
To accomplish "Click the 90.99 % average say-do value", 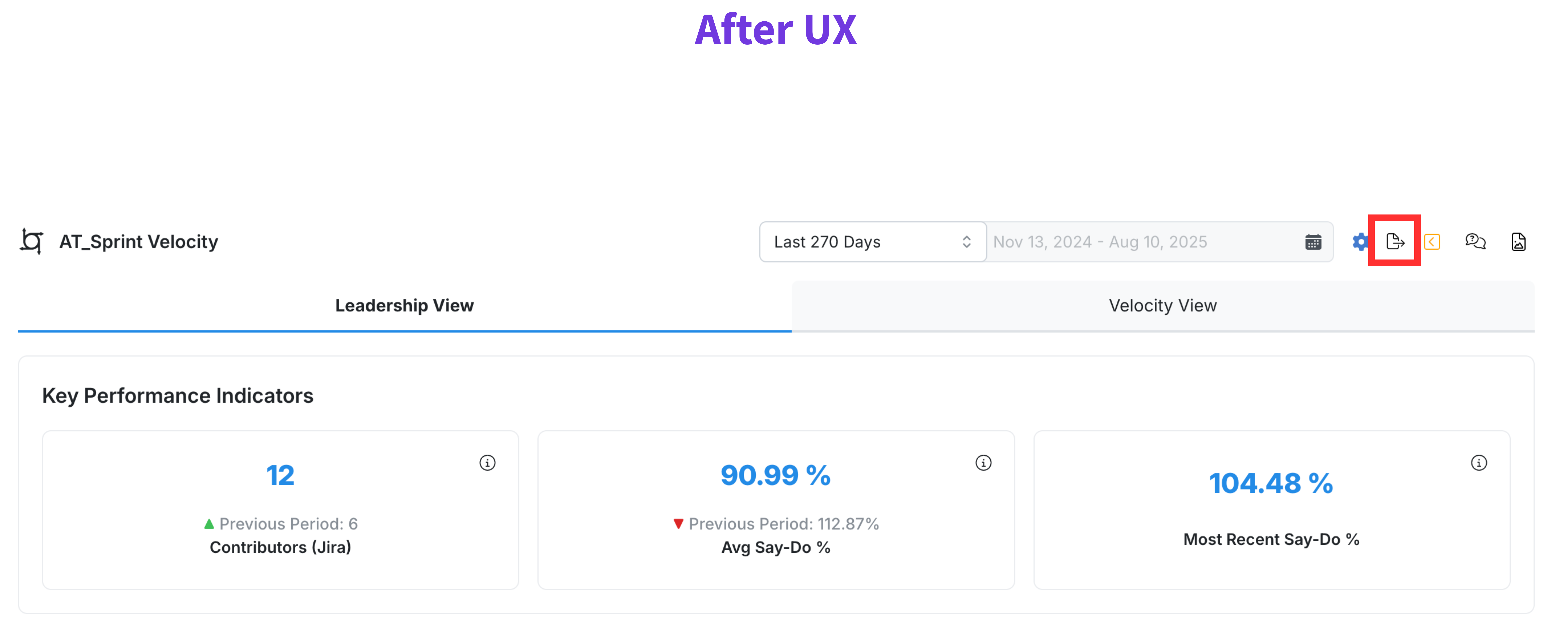I will coord(775,475).
